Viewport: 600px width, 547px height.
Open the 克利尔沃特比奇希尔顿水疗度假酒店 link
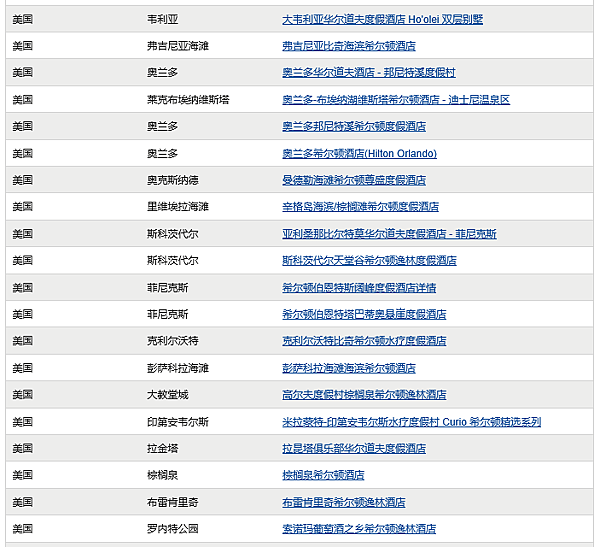tap(364, 341)
